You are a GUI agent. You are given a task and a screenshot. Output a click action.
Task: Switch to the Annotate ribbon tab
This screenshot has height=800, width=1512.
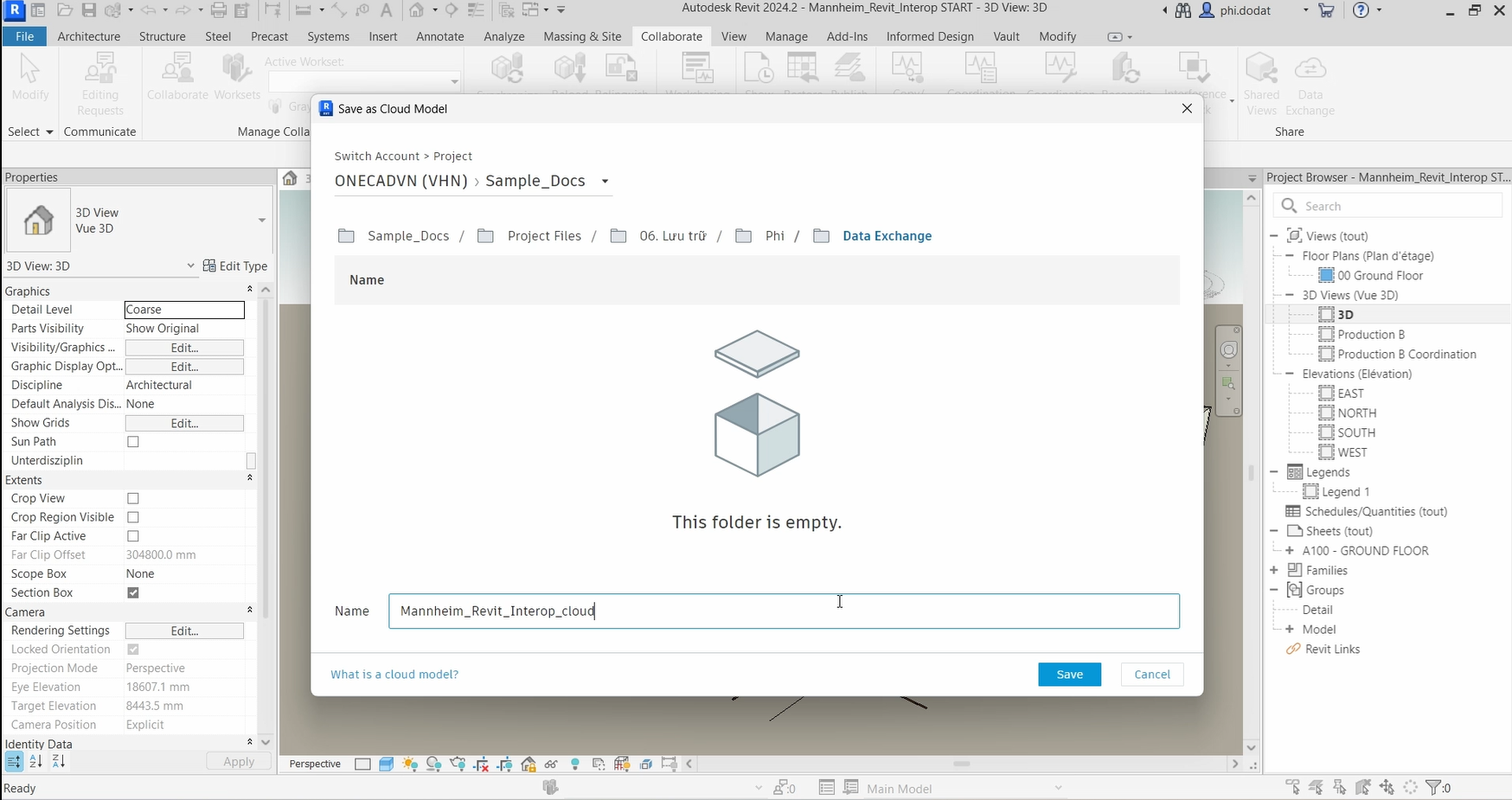pyautogui.click(x=439, y=36)
